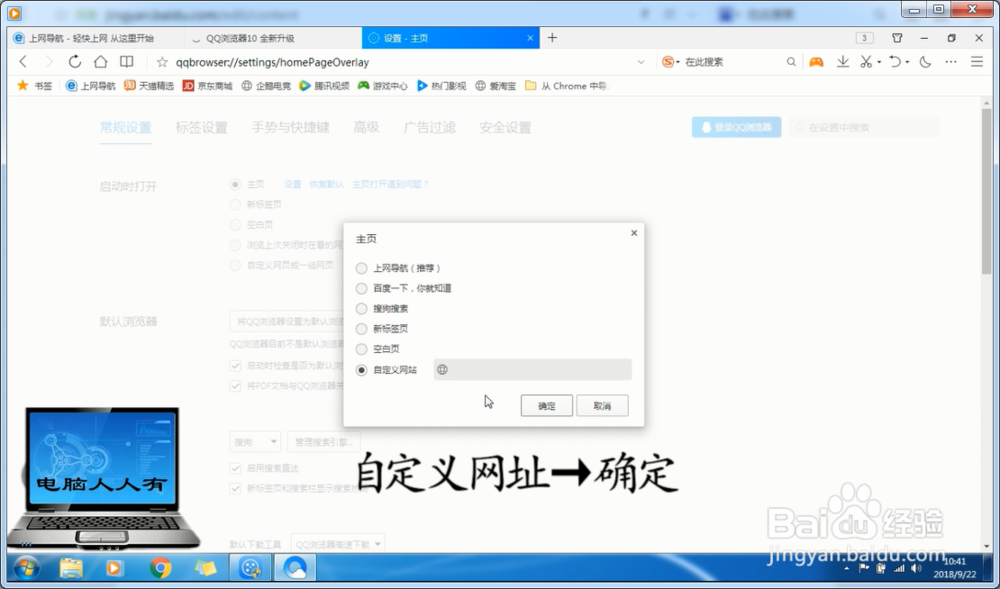Select the 主页 startup radio in settings
The image size is (1000, 589).
point(235,184)
